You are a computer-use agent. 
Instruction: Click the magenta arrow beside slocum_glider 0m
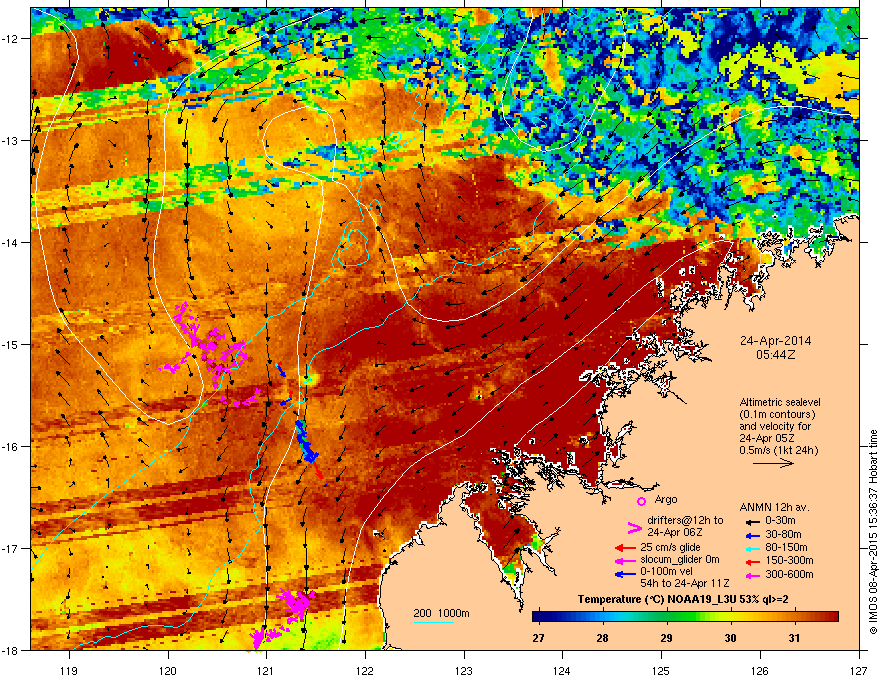(625, 560)
